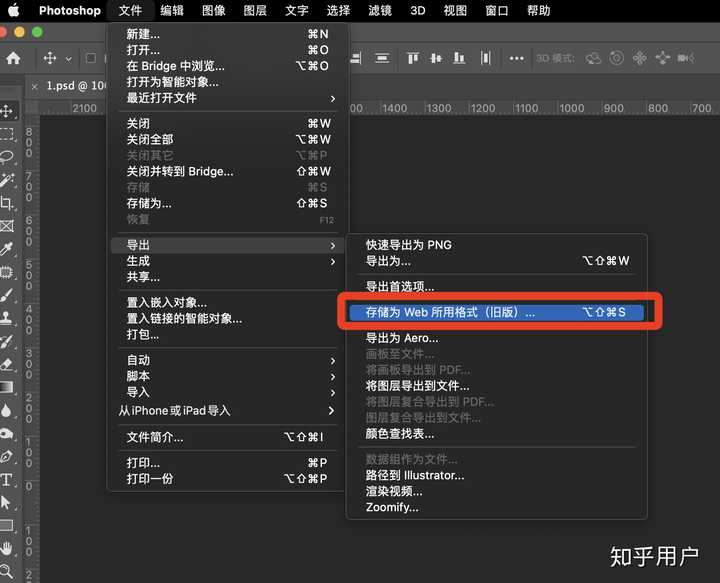Screen dimensions: 720x583
Task: Open the Apple menu
Action: [13, 10]
